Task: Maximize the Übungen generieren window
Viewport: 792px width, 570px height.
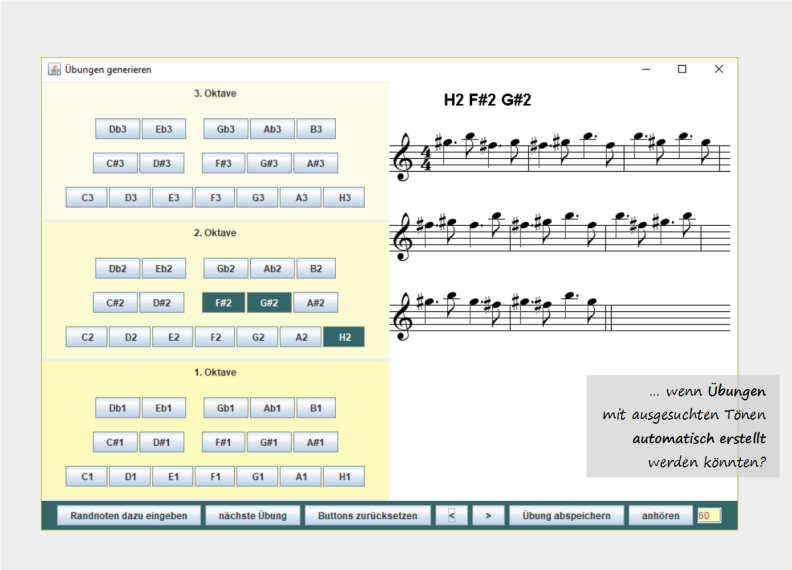Action: [x=682, y=69]
